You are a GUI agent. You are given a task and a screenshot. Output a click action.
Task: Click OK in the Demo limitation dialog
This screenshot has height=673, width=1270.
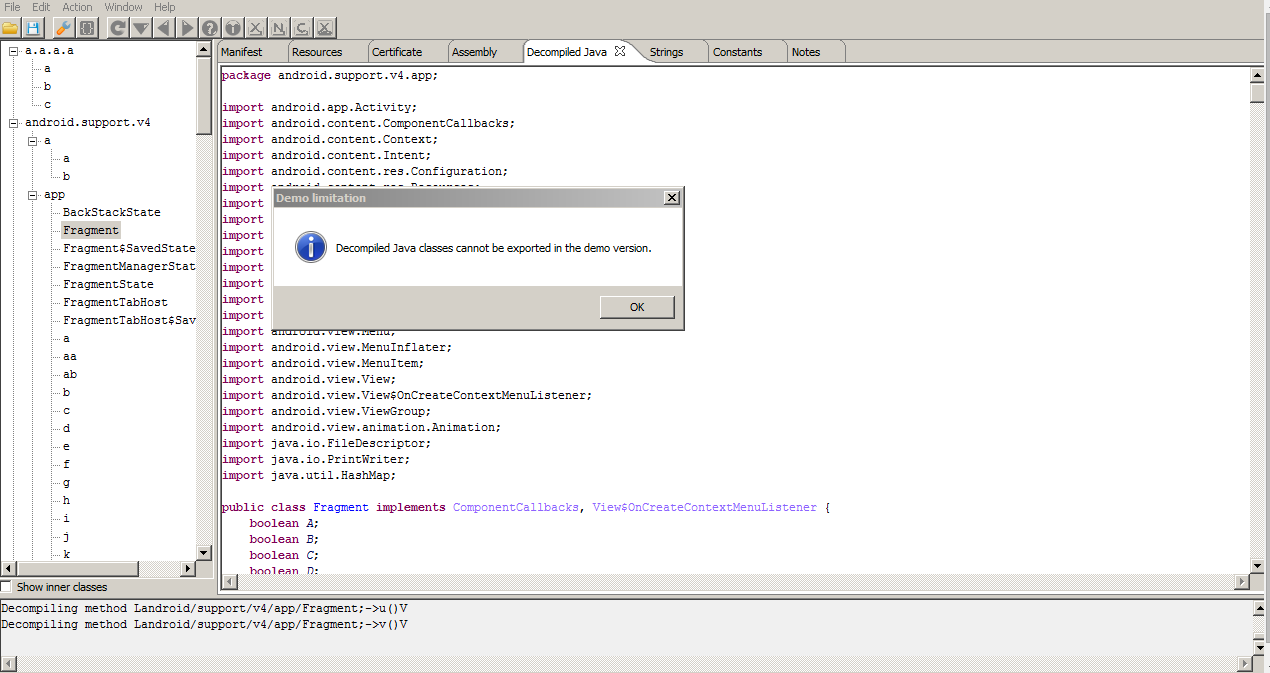coord(637,307)
